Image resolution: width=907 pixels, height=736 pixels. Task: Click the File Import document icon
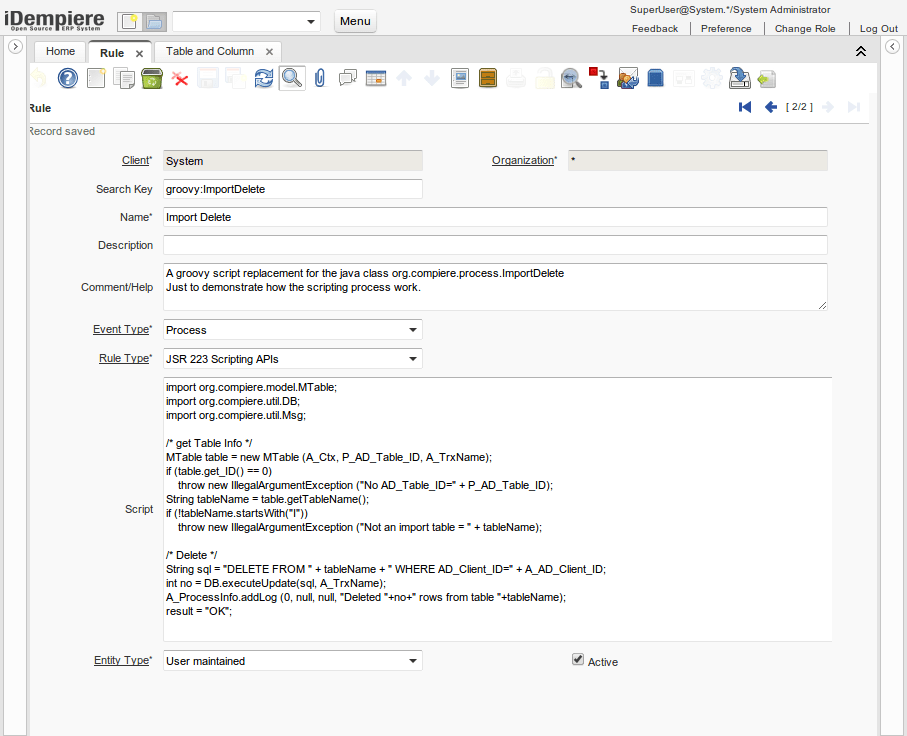[766, 79]
